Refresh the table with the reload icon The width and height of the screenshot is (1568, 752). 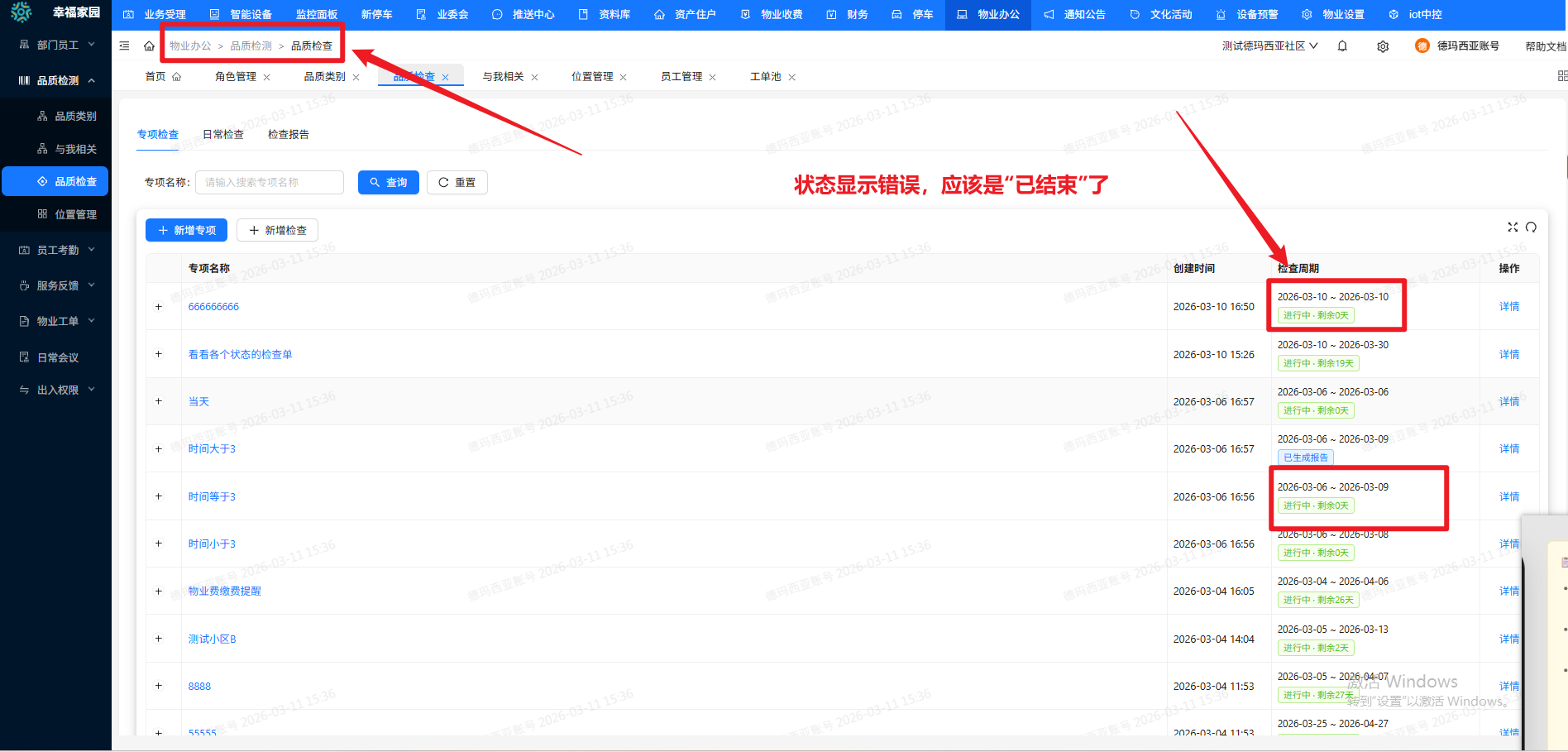click(1532, 227)
